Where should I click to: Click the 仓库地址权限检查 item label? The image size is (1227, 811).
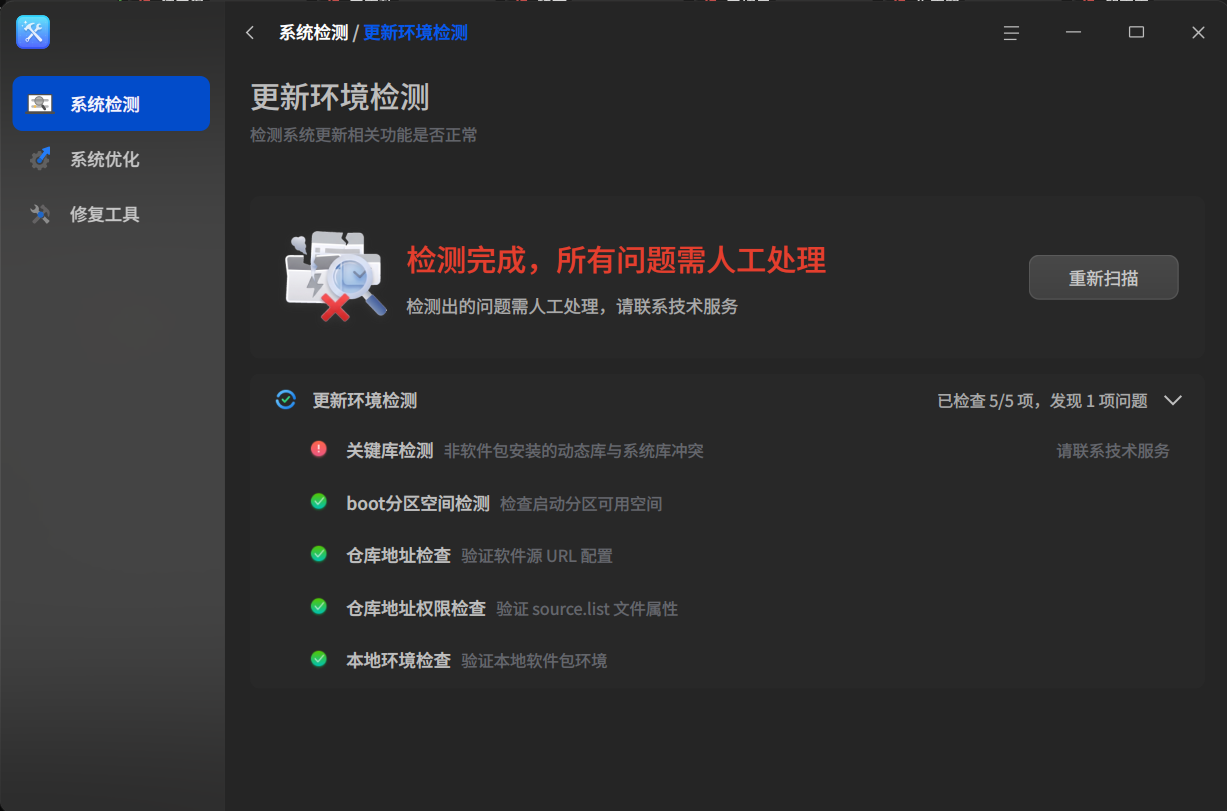coord(416,609)
